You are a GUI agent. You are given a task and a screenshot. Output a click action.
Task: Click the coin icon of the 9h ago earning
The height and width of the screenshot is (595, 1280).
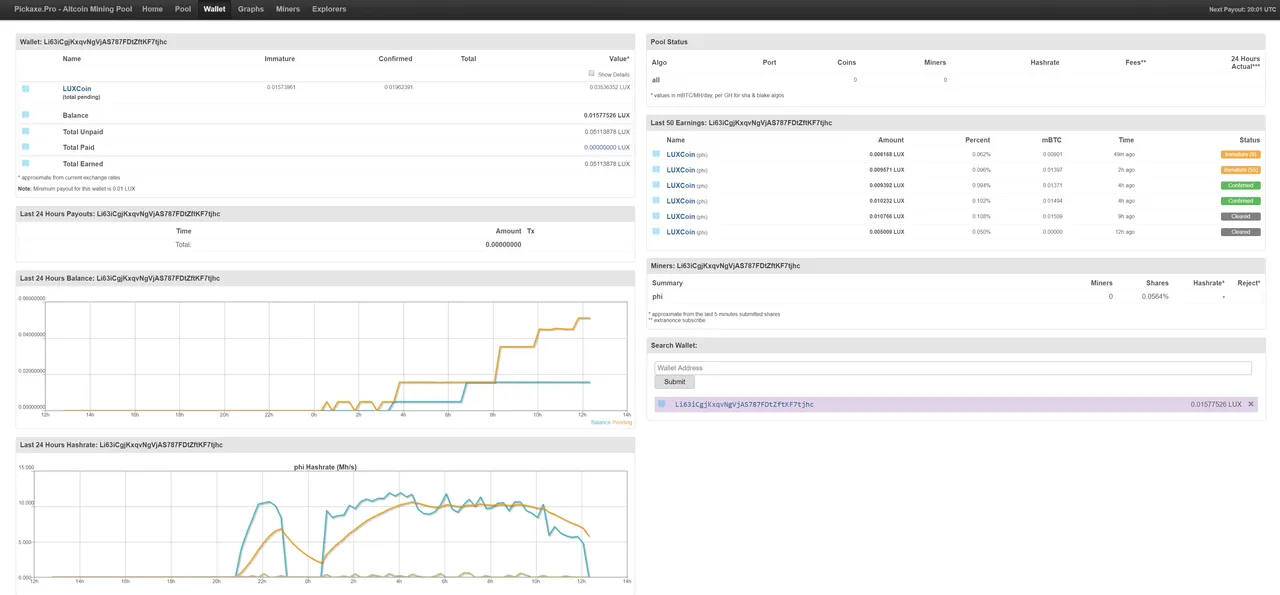[656, 216]
